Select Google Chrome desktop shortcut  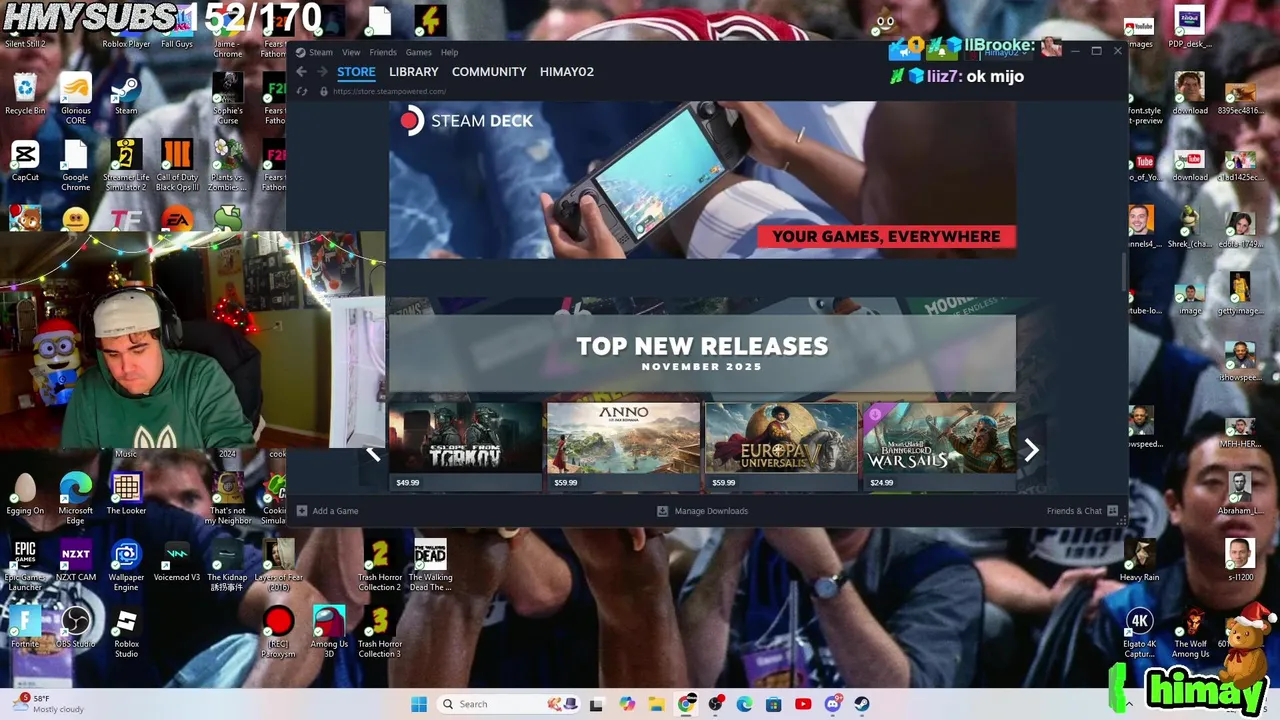(x=76, y=165)
